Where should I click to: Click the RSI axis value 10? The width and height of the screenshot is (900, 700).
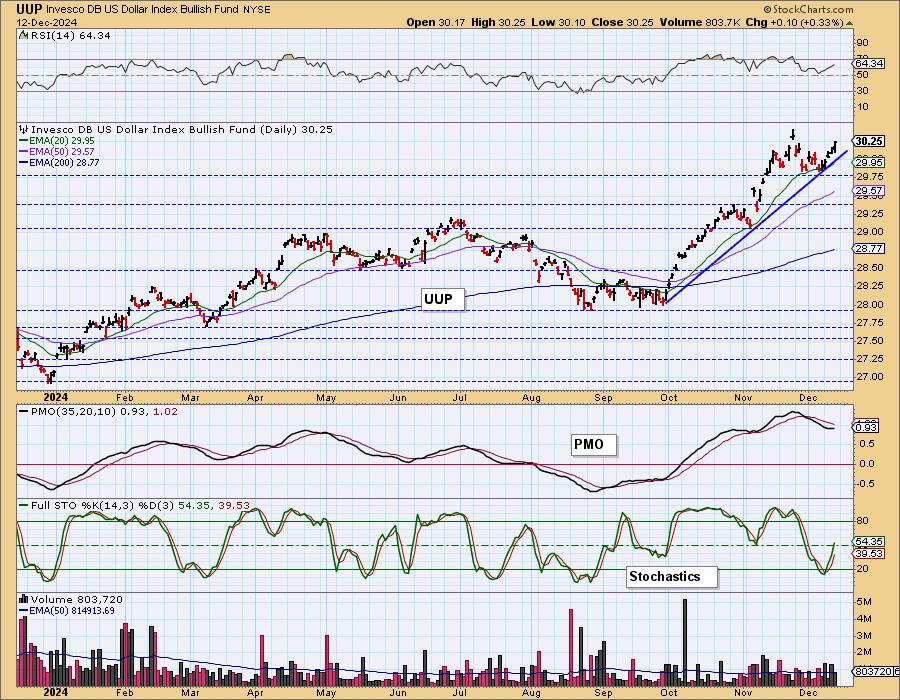862,107
